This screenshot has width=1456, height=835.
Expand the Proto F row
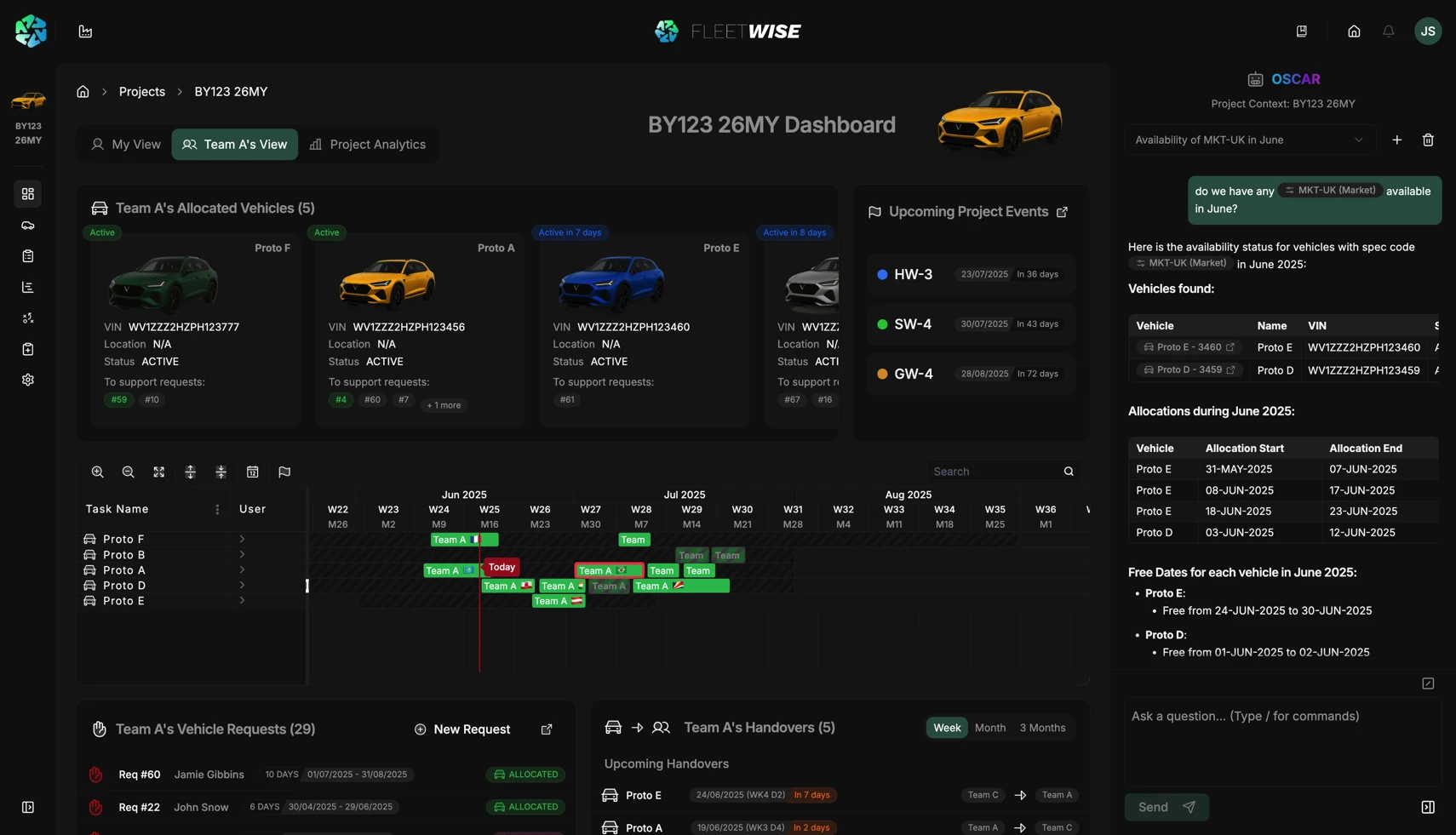click(x=243, y=539)
